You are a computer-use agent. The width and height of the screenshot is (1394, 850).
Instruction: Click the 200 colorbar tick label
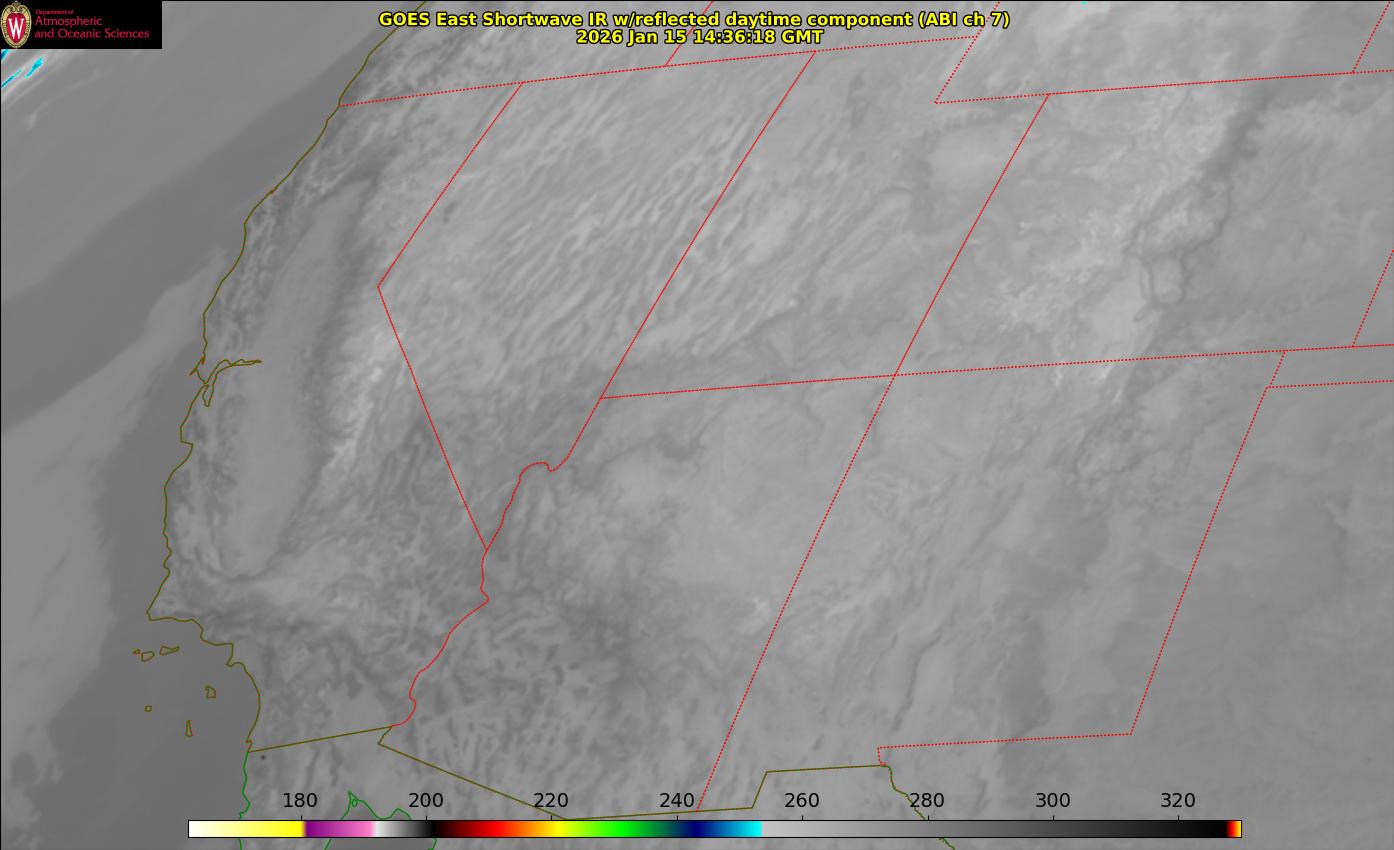[426, 800]
